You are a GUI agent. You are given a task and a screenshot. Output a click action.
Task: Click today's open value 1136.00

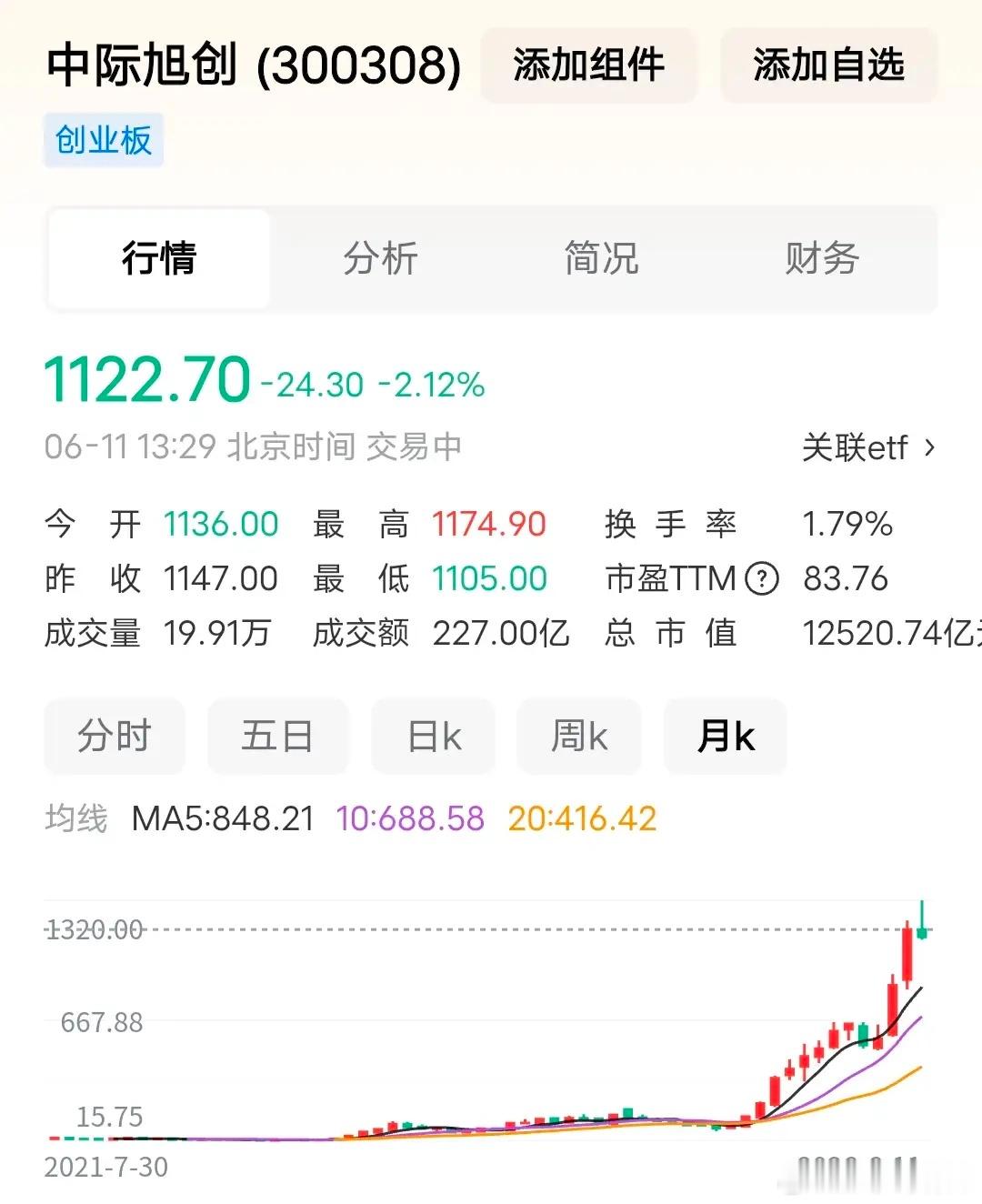coord(221,524)
